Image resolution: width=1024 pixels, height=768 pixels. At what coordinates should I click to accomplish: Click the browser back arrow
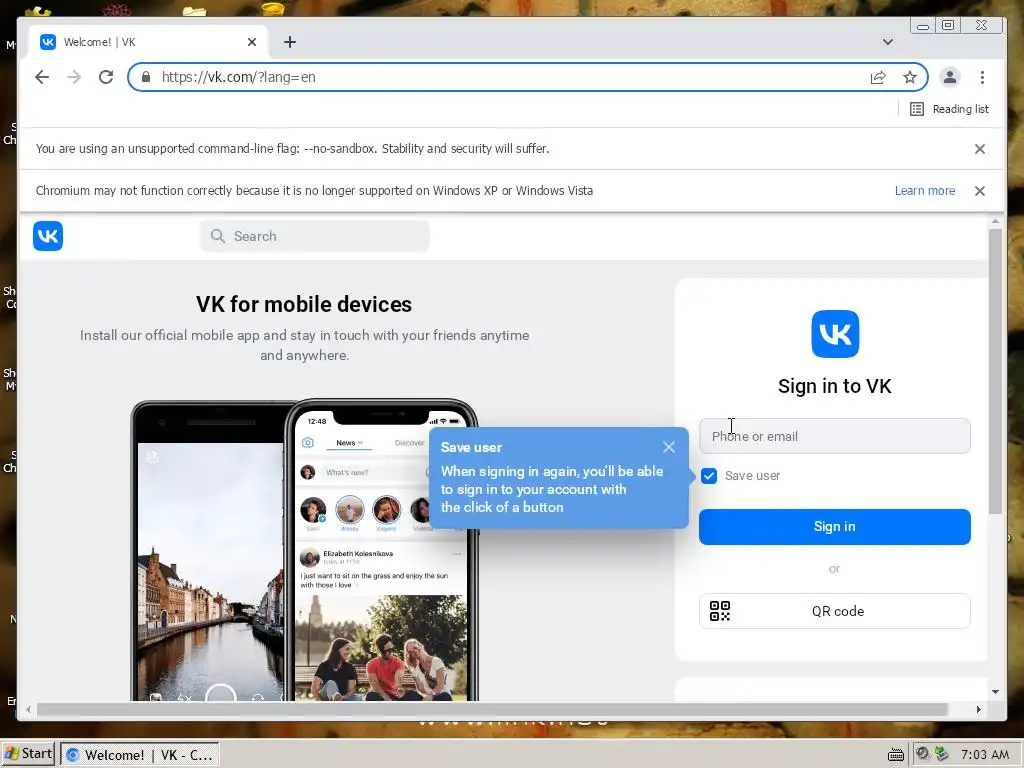pyautogui.click(x=42, y=77)
